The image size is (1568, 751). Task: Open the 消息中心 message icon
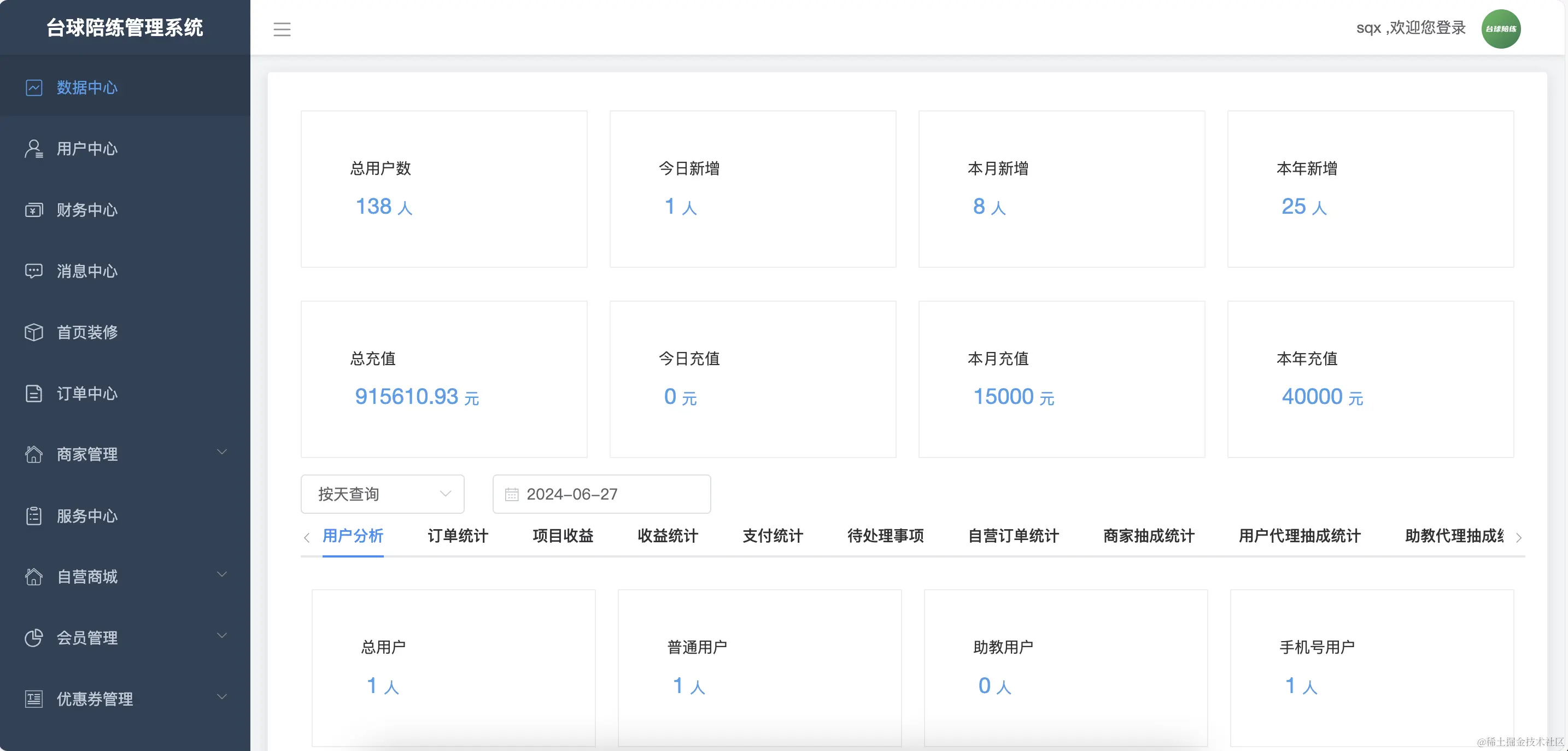pos(33,271)
